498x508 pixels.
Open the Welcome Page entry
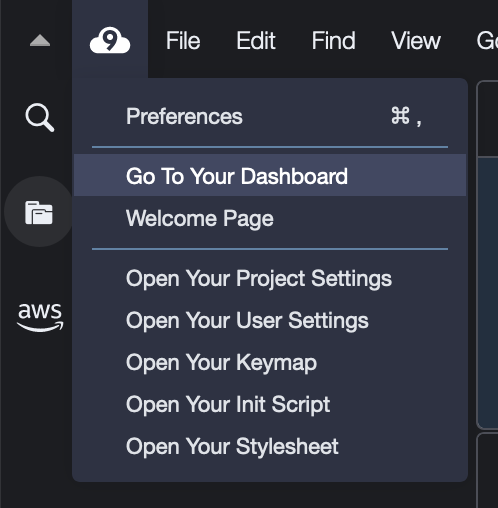270,218
